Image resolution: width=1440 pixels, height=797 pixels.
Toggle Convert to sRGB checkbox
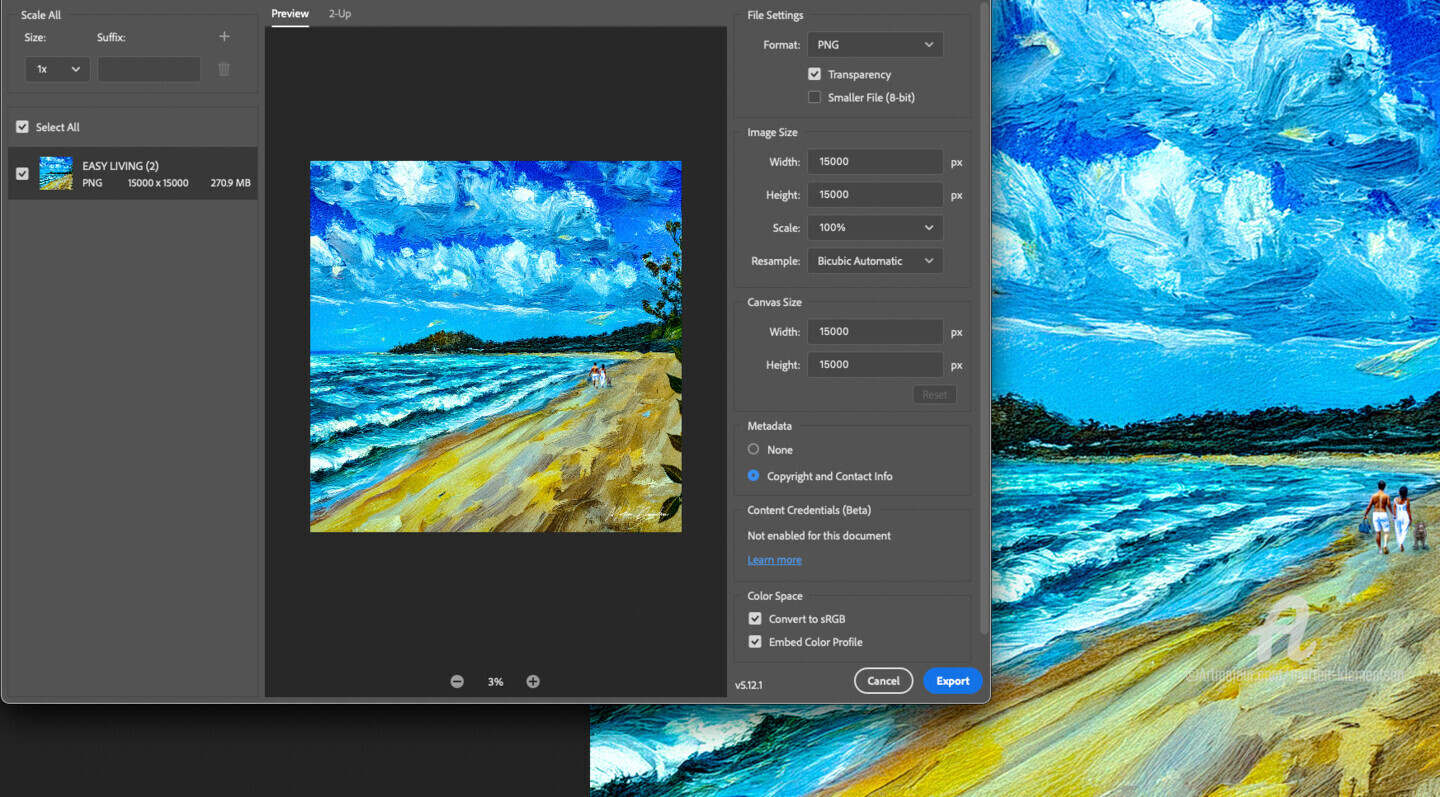pyautogui.click(x=755, y=619)
